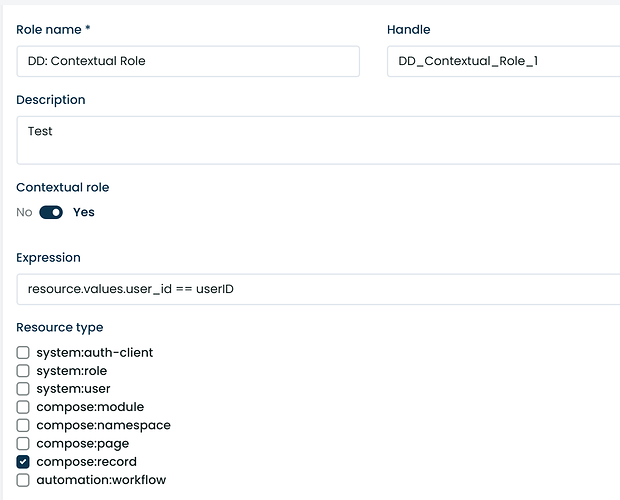Click the "Expression" field label

coord(48,257)
